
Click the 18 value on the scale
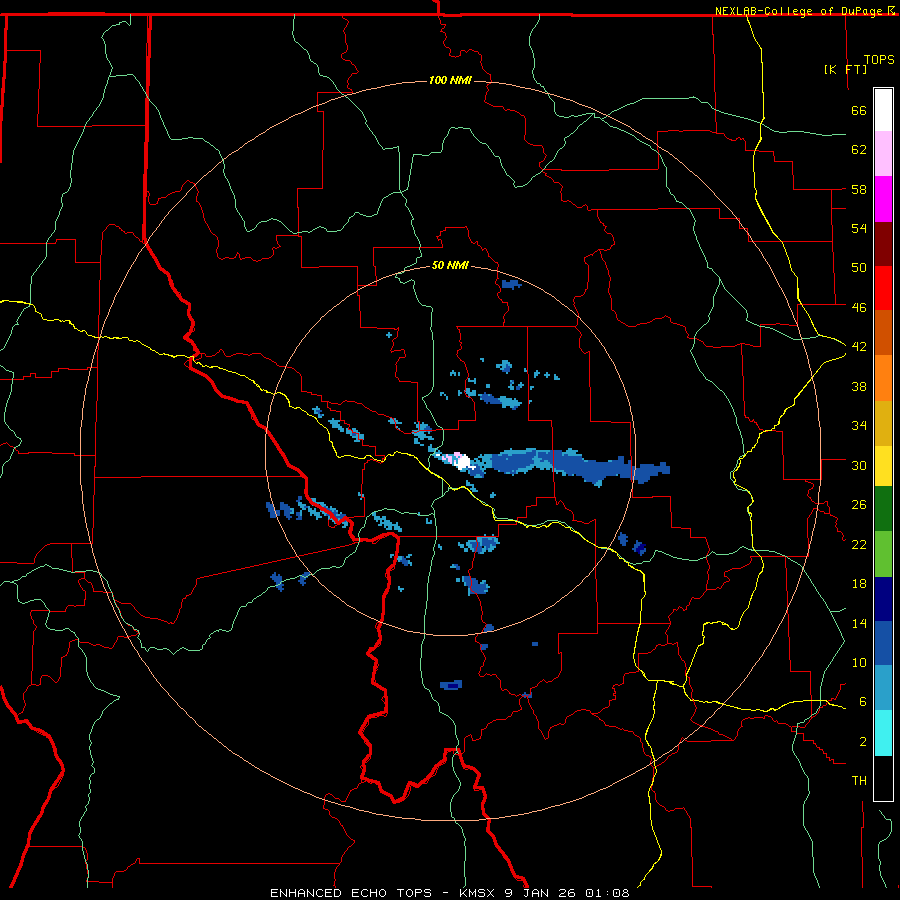[859, 584]
